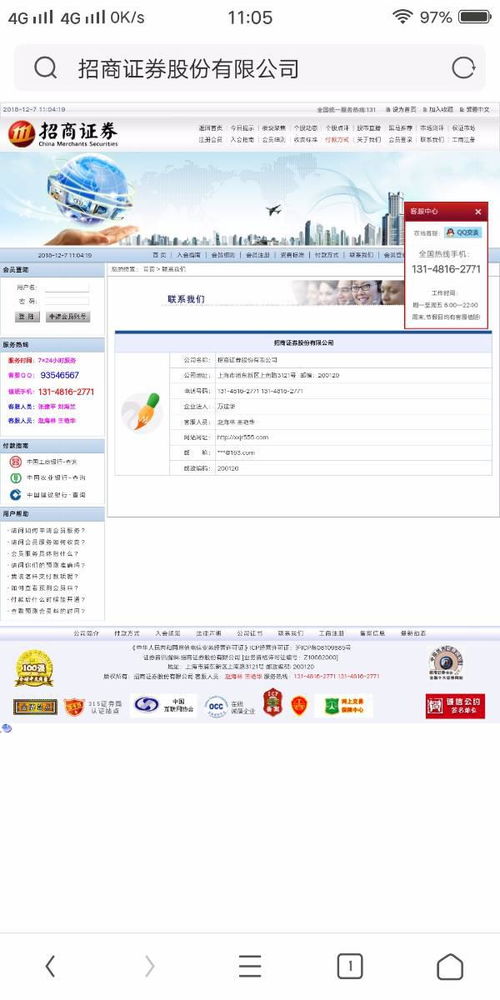The height and width of the screenshot is (1000, 500).
Task: Click the round police seal in footer
Action: point(445,663)
